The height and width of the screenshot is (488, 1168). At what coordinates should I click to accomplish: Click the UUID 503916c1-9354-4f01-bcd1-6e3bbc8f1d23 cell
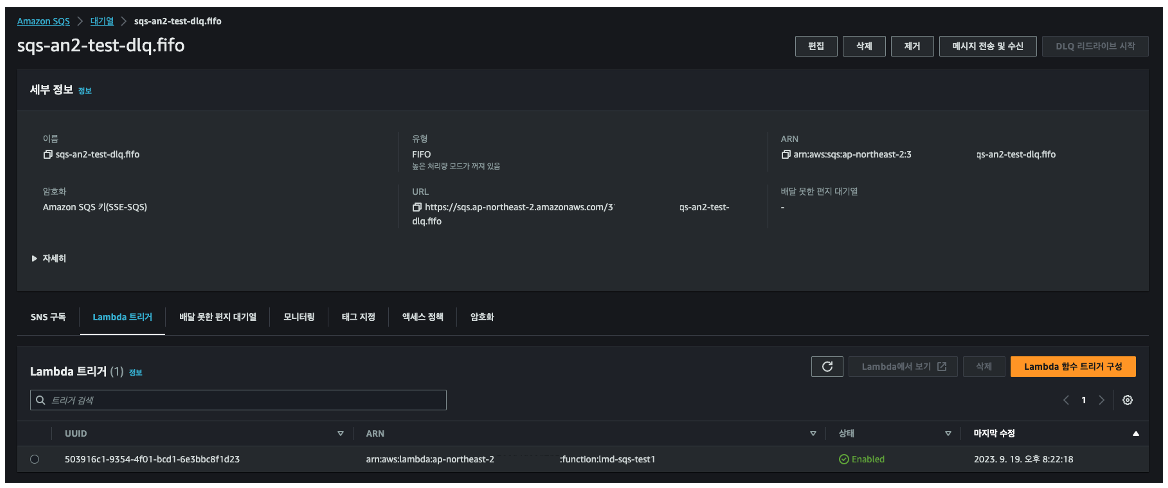tap(152, 459)
